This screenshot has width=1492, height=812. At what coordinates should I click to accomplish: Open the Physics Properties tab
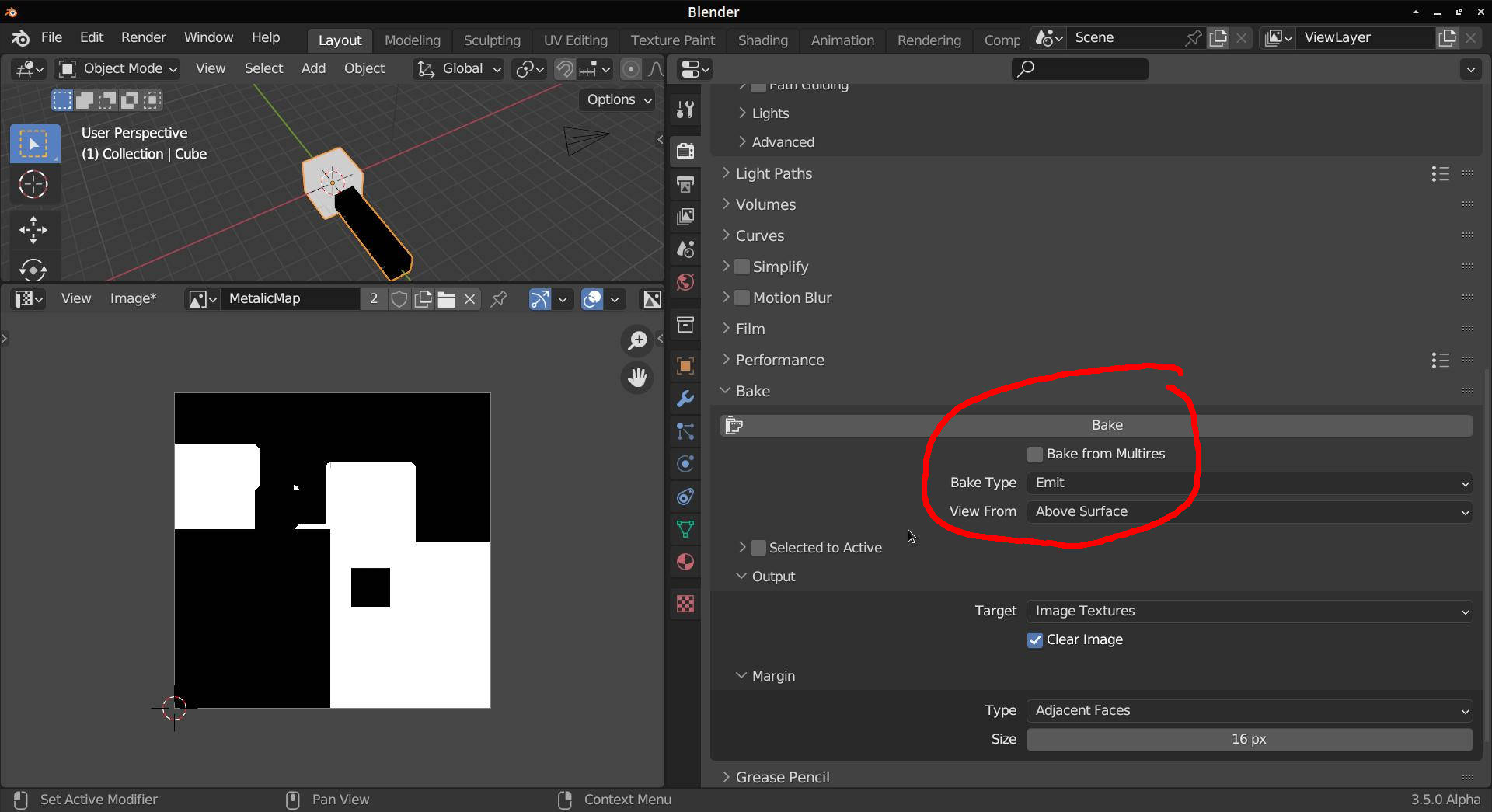685,464
